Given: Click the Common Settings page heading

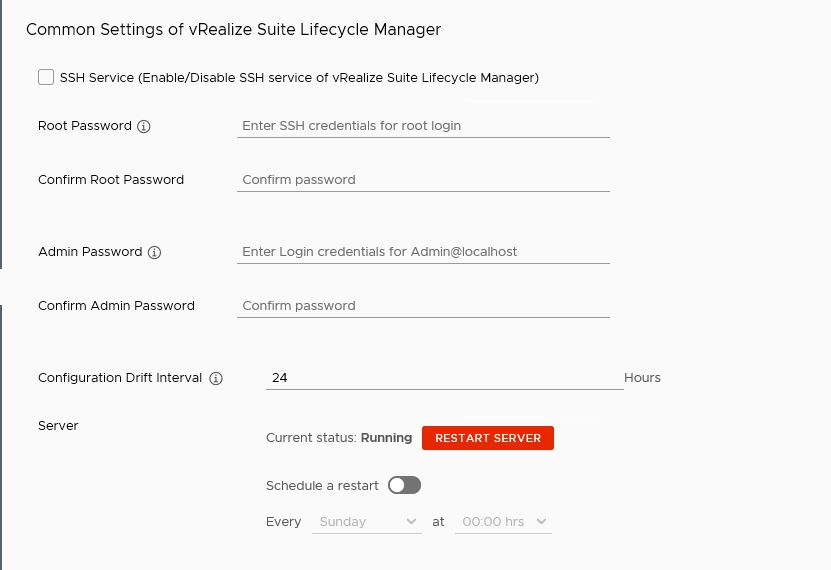Looking at the screenshot, I should (x=233, y=30).
